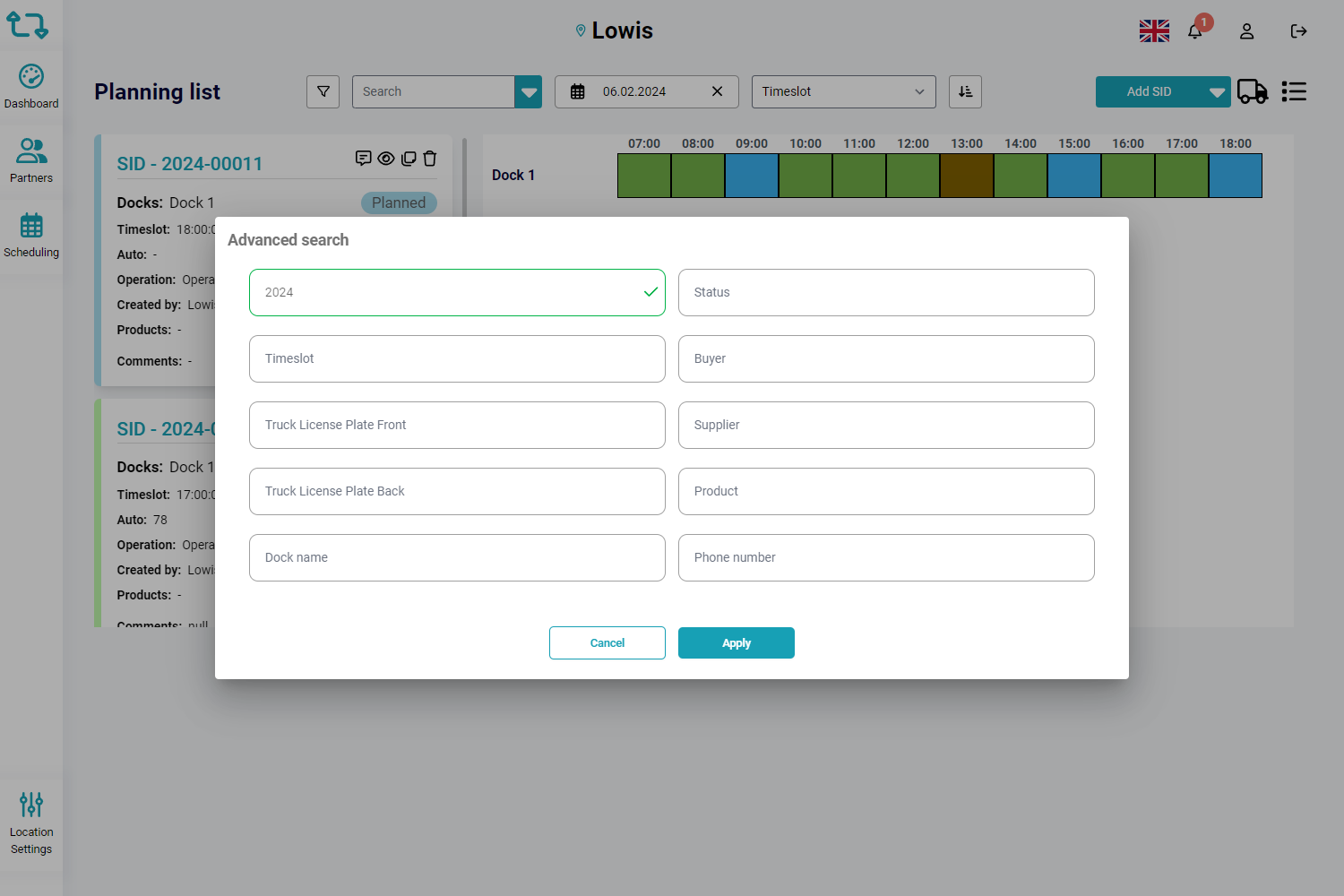Open the Scheduling section
Viewport: 1344px width, 896px height.
tap(31, 236)
